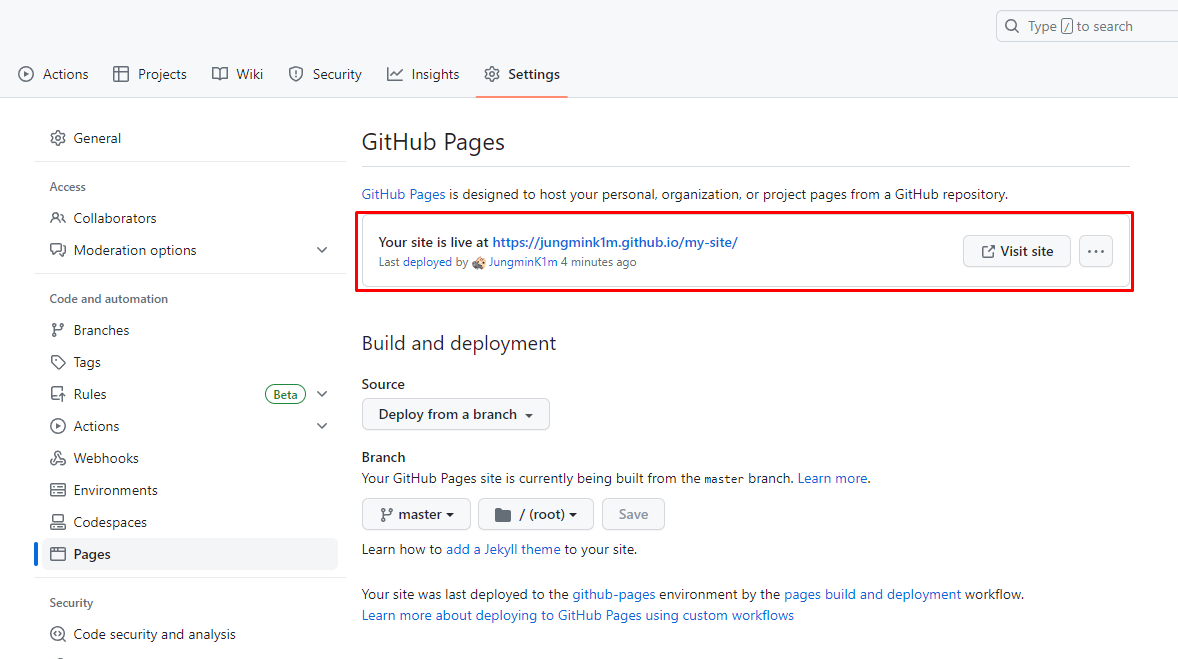The image size is (1178, 659).
Task: Select Pages in the sidebar
Action: [x=190, y=554]
